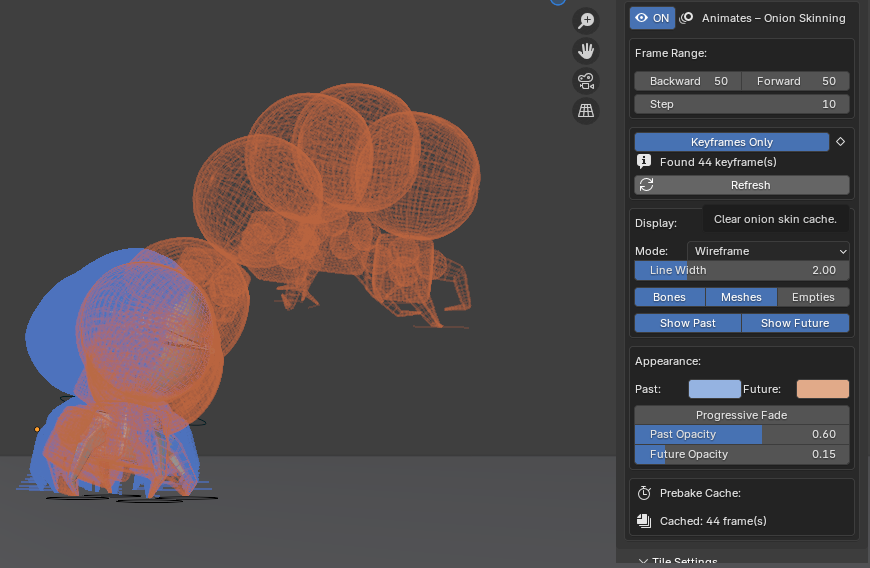Screen dimensions: 870x568
Task: Toggle Bones display off
Action: 669,297
